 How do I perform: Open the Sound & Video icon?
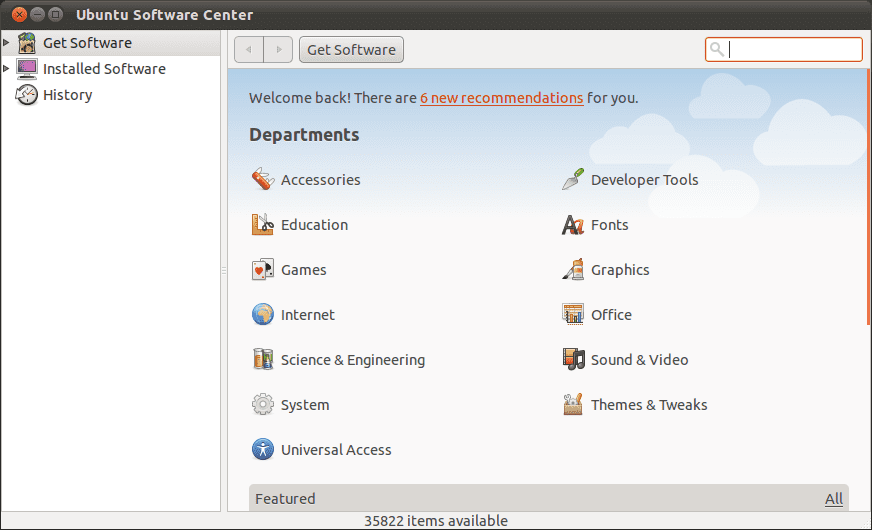pos(572,360)
